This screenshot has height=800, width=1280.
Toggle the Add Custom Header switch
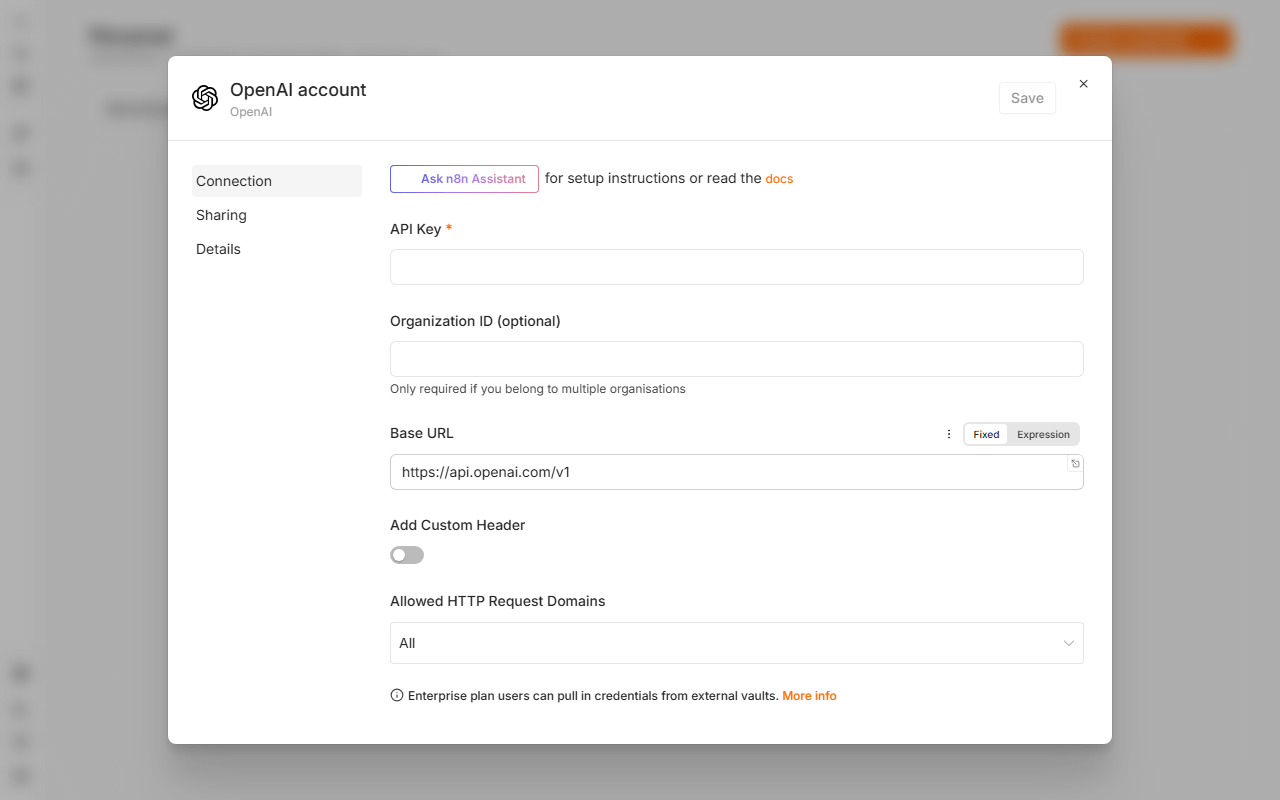(x=407, y=555)
